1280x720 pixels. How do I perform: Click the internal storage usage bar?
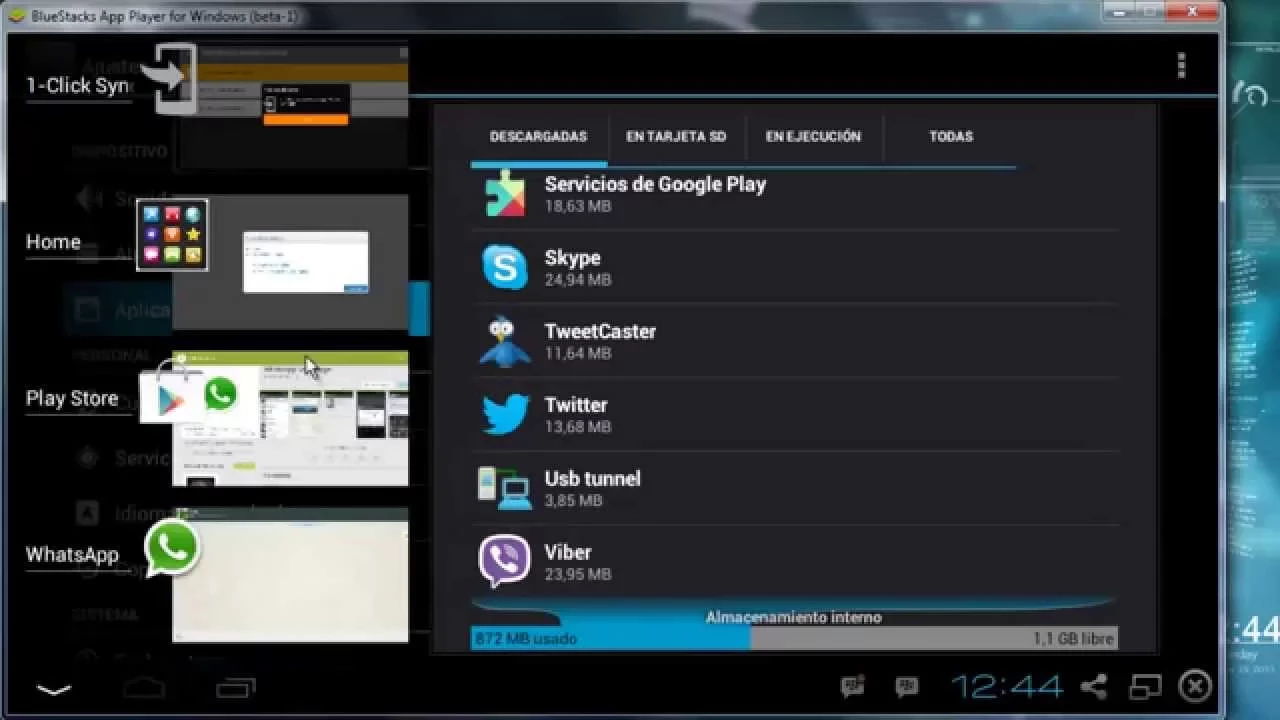point(794,638)
